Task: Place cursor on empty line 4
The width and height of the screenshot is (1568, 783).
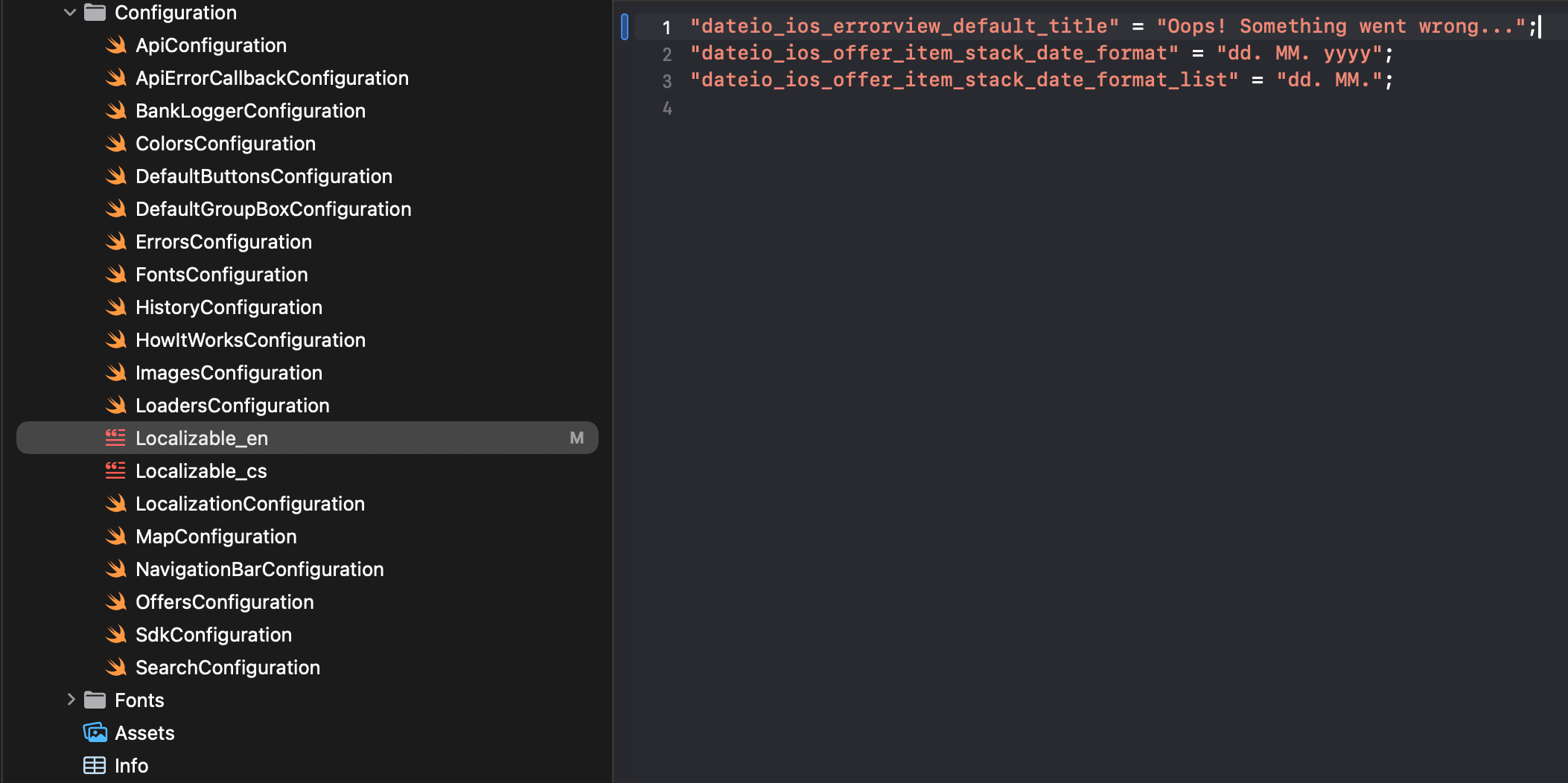Action: (x=893, y=109)
